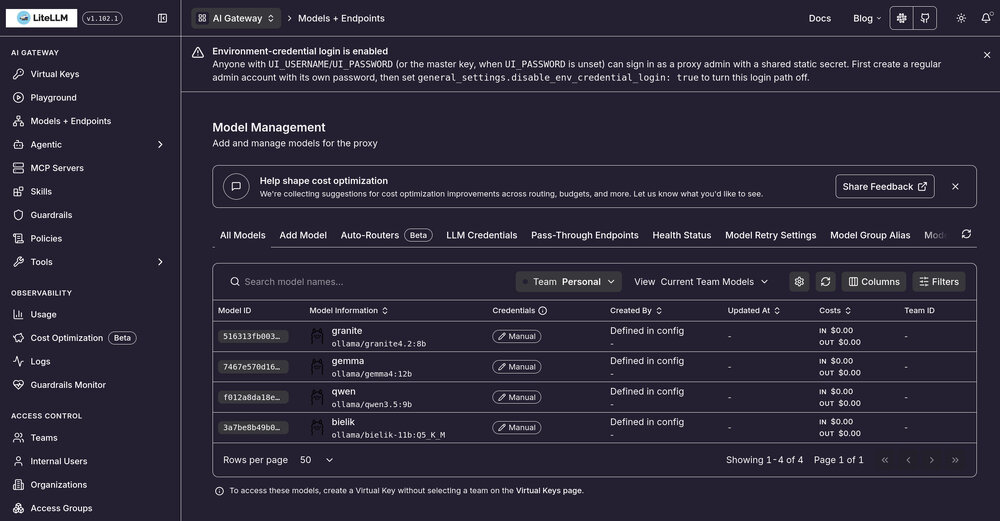Switch to the Add Model tab
1000x521 pixels.
click(303, 235)
